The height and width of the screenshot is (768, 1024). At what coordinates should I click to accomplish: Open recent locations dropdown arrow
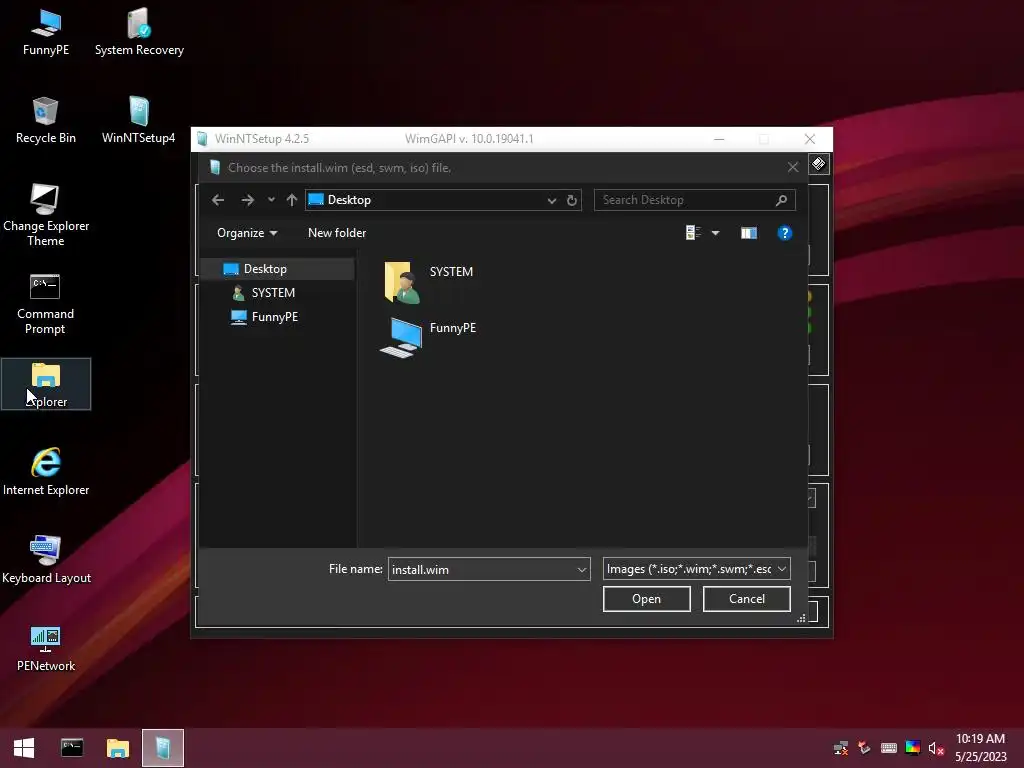point(271,200)
